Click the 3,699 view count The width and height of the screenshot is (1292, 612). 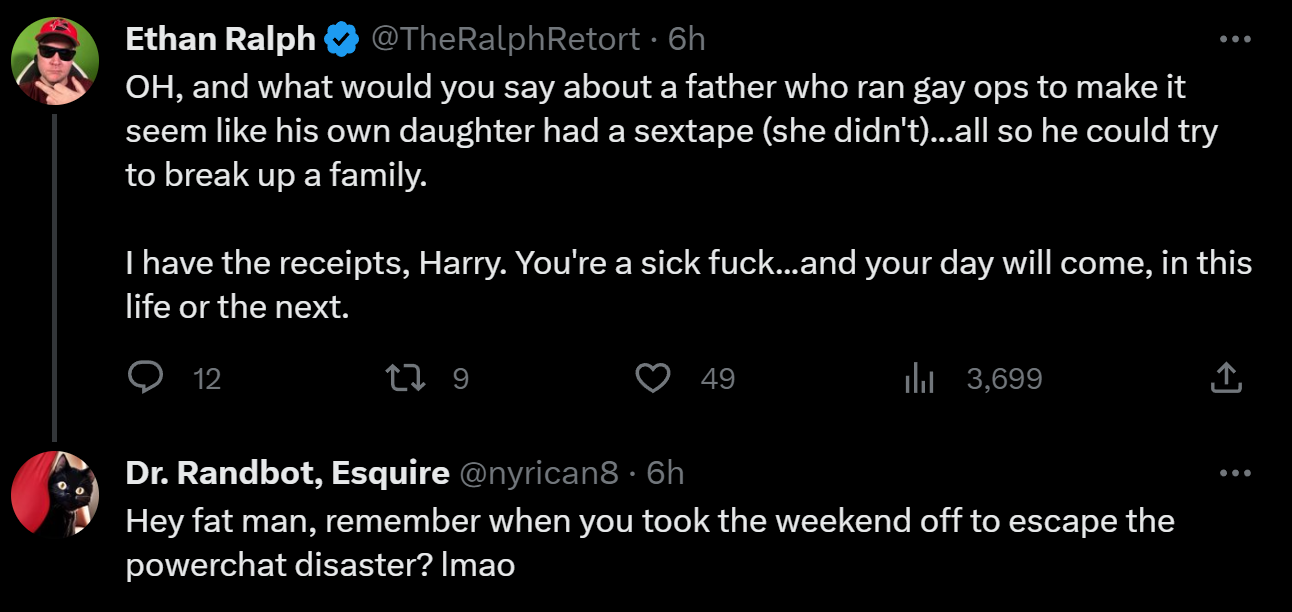tap(1004, 378)
